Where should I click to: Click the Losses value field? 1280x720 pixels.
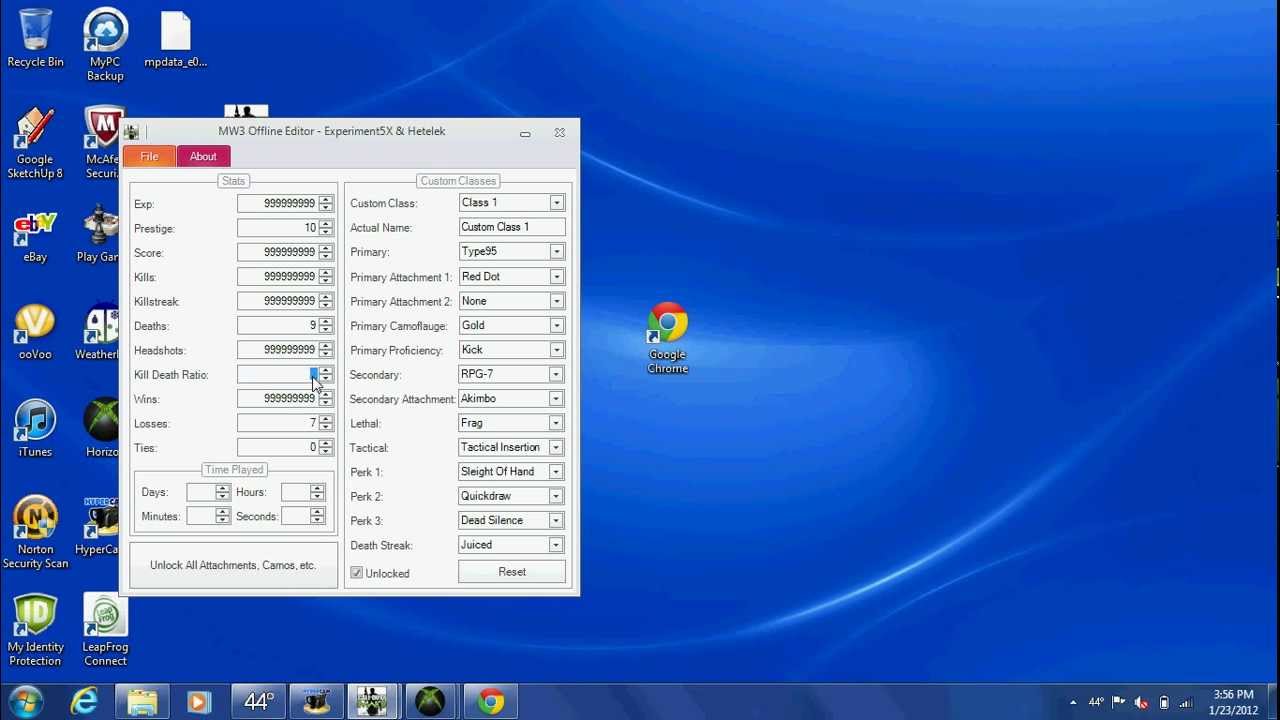(x=278, y=423)
